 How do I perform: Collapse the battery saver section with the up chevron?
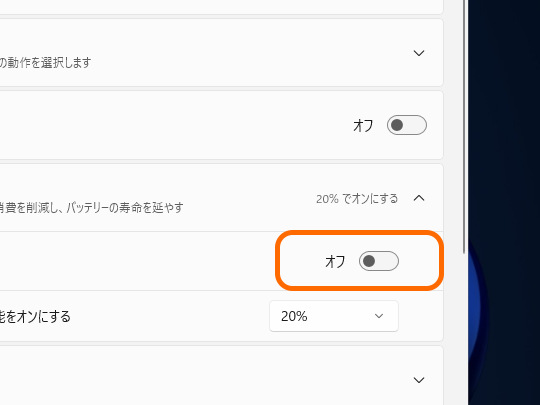tap(419, 198)
